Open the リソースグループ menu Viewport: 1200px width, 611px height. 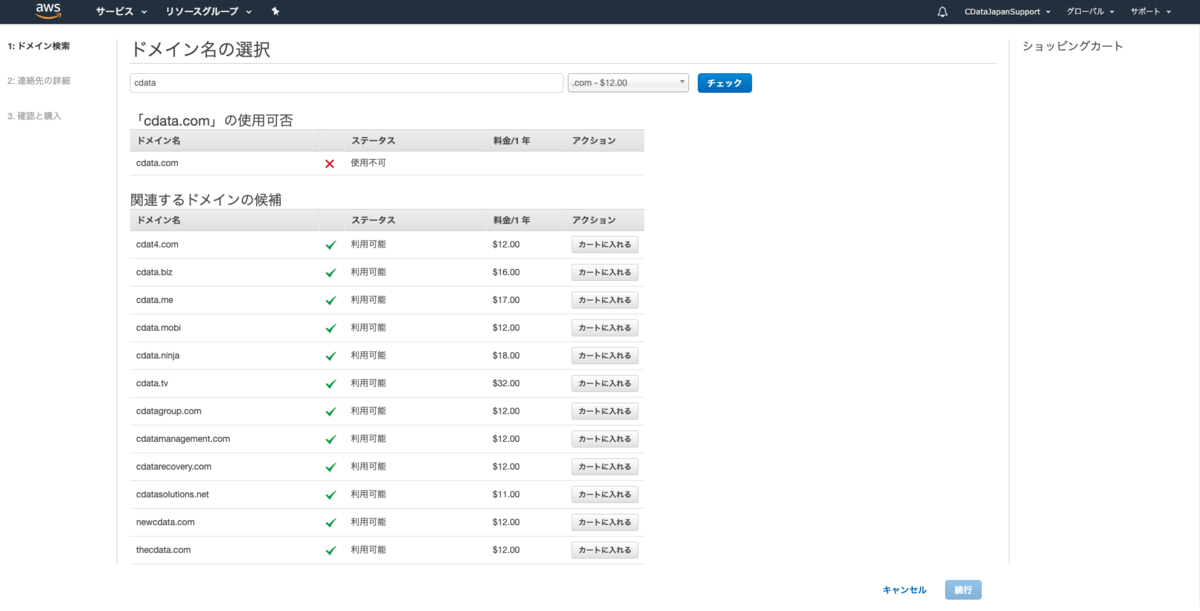click(208, 12)
